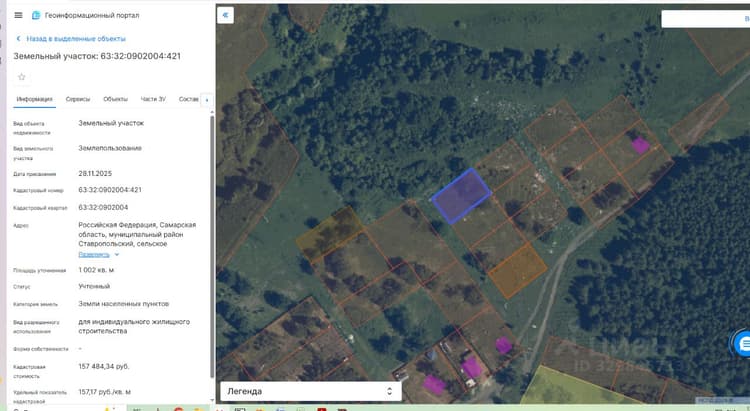Click the back chevron before Назад
Viewport: 750px width, 411px height.
point(18,38)
